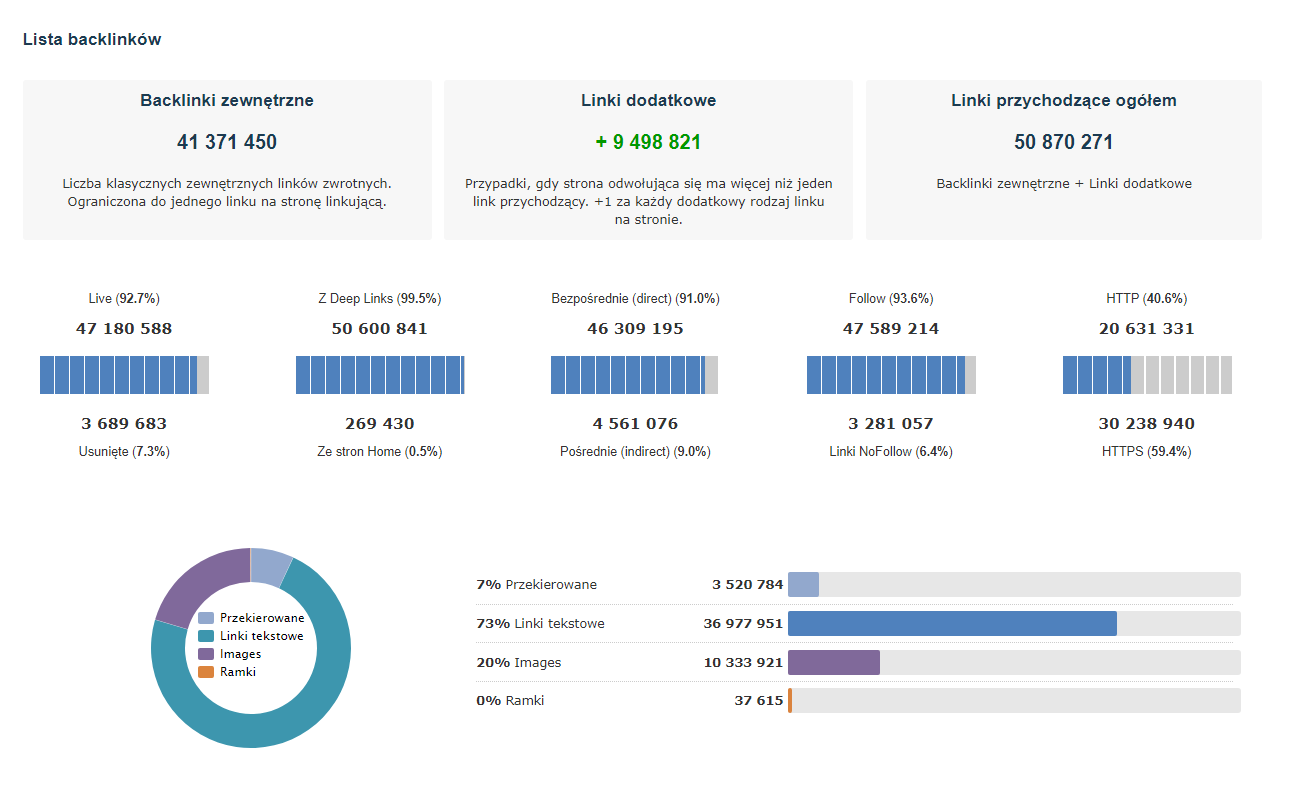
Task: Click the Follow (93.6%) label
Action: [891, 299]
